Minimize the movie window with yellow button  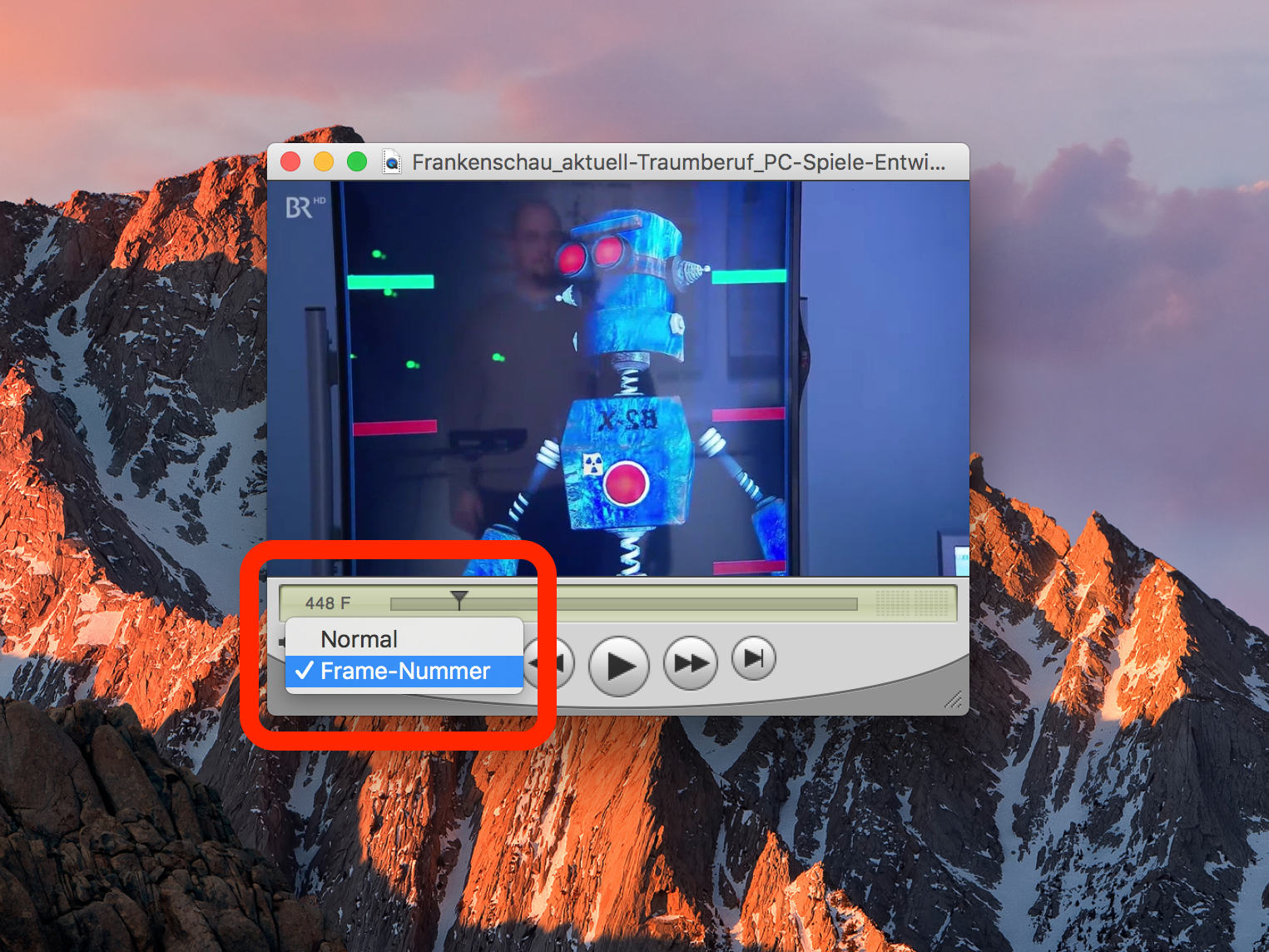pyautogui.click(x=324, y=161)
